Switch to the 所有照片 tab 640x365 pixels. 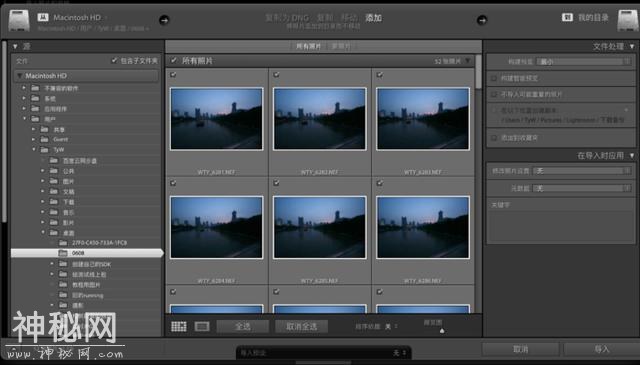pos(308,47)
